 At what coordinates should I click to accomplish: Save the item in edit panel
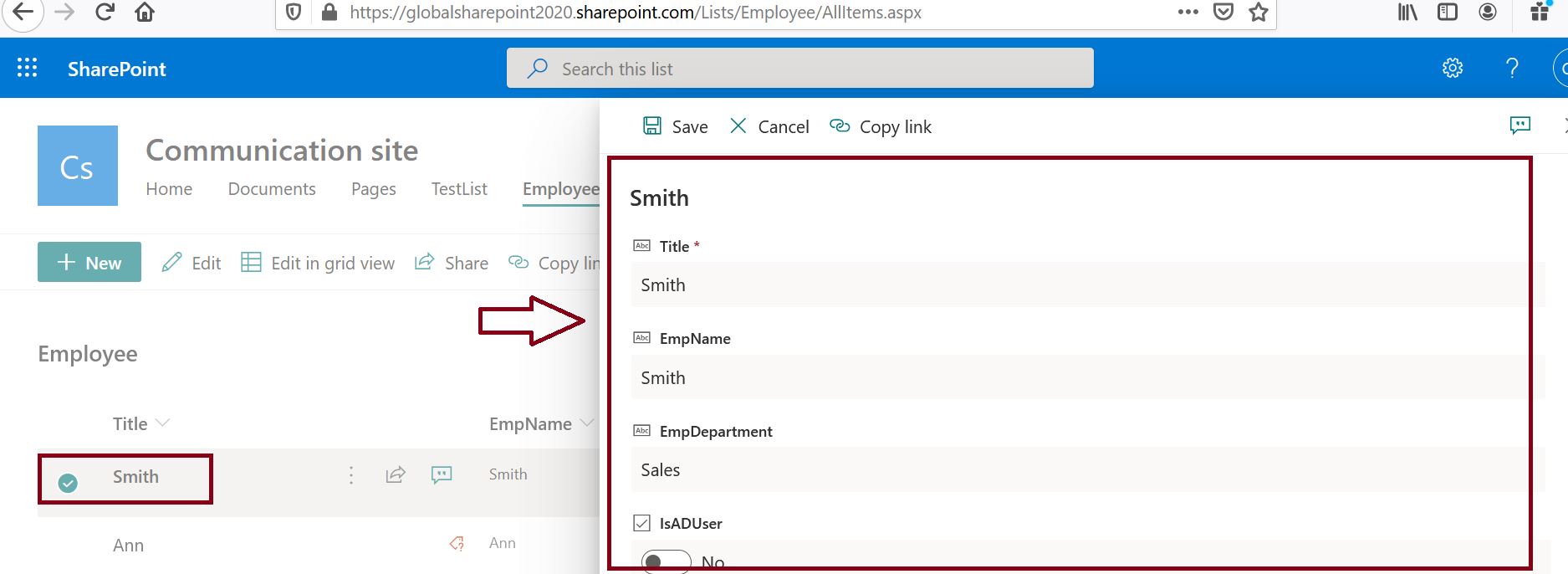(675, 126)
